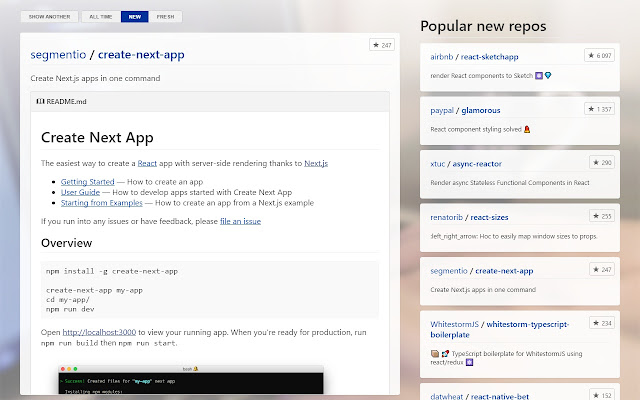The height and width of the screenshot is (400, 640).
Task: Open the datwheat owner link
Action: coord(447,396)
